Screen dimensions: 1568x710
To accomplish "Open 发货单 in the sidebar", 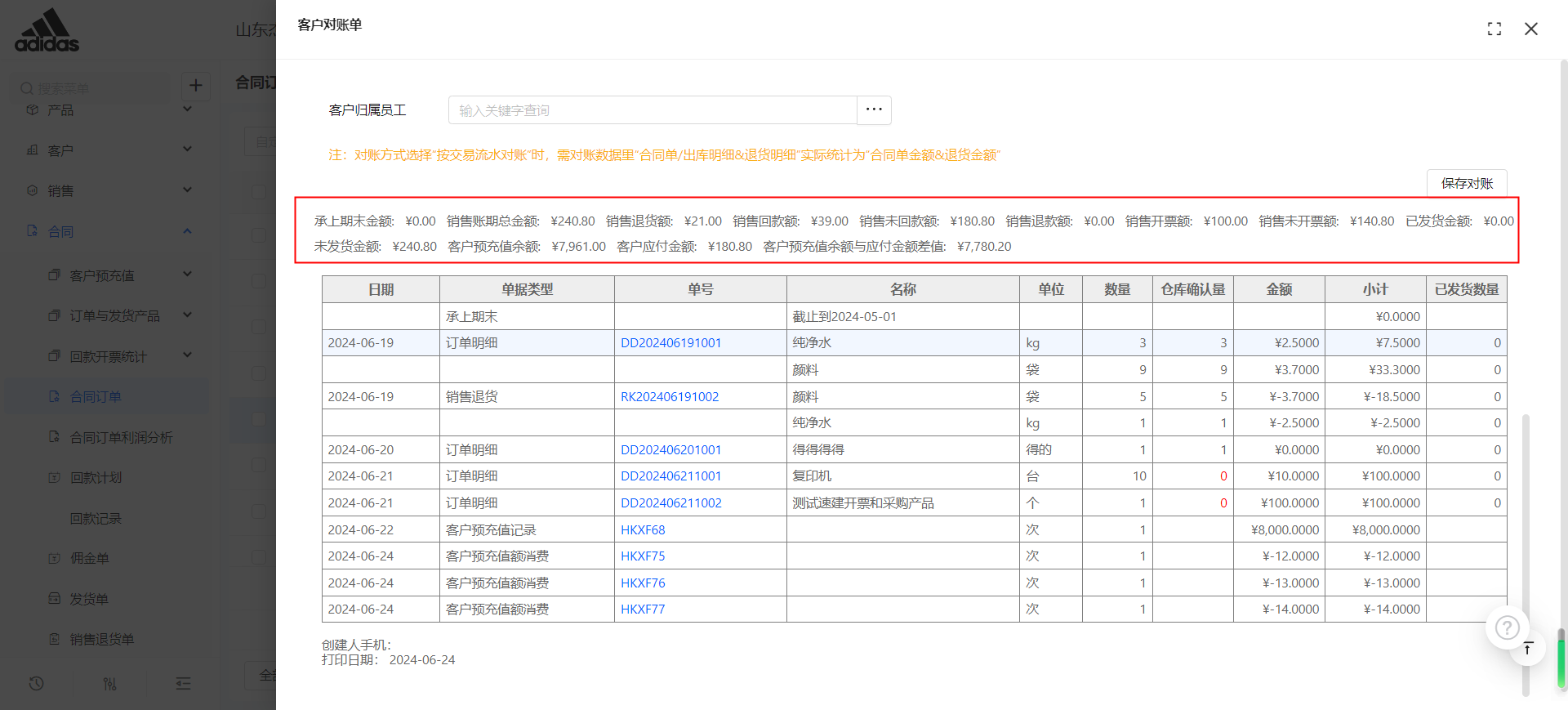I will [x=89, y=599].
